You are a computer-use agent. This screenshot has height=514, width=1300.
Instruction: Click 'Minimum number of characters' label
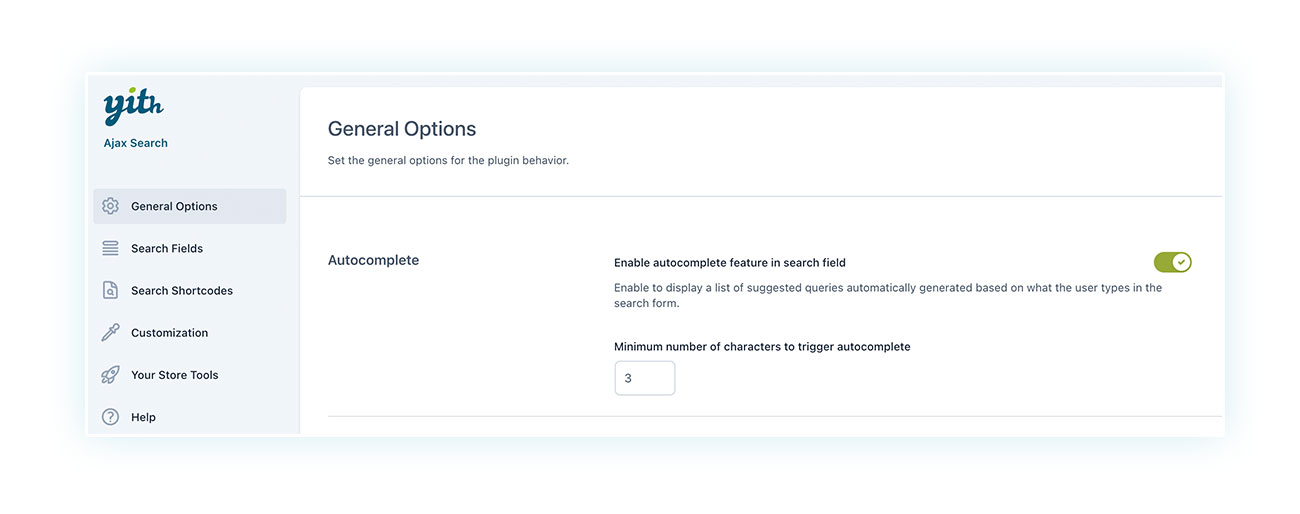tap(762, 347)
